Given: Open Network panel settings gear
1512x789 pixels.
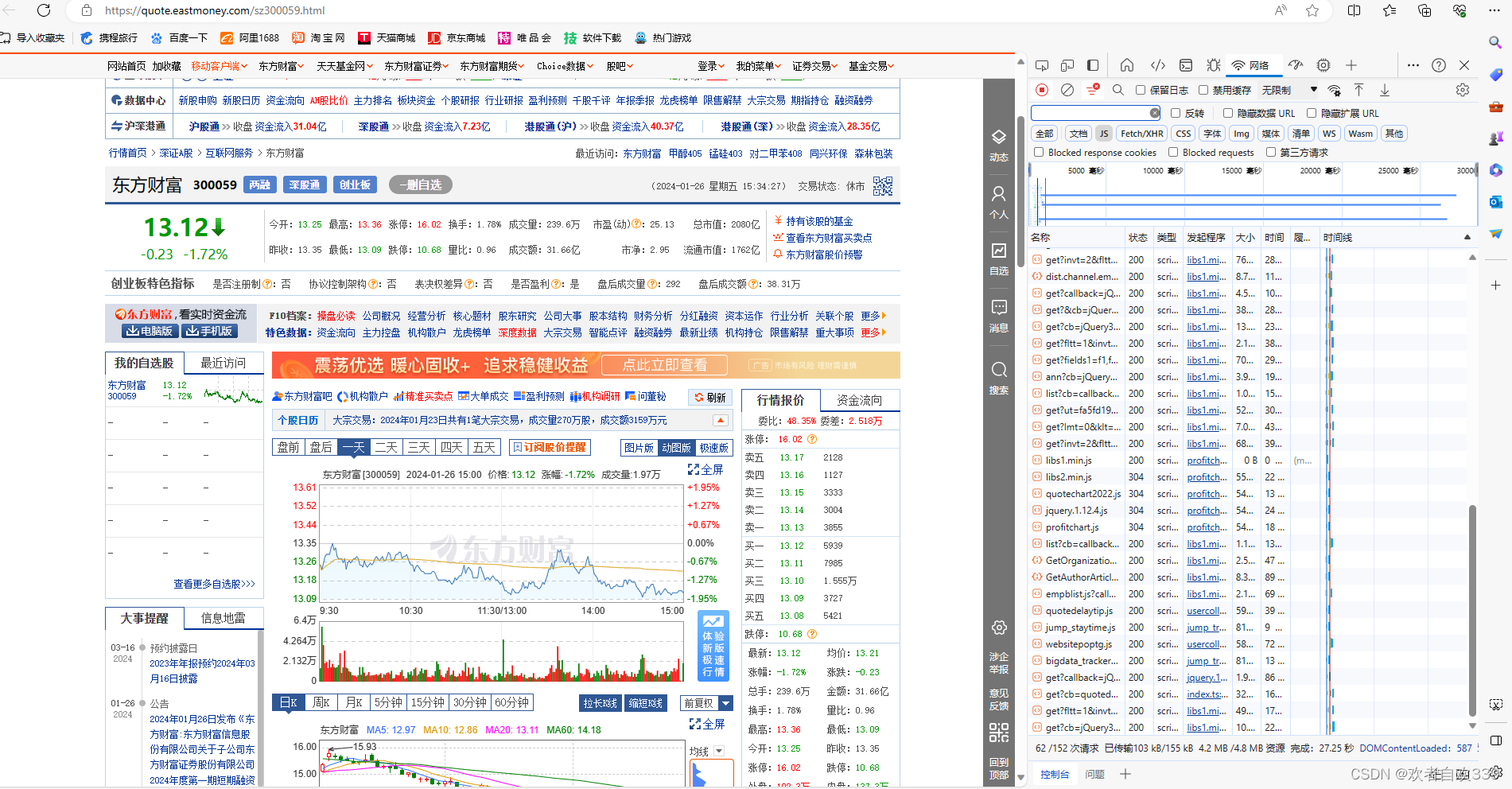Looking at the screenshot, I should tap(1463, 90).
